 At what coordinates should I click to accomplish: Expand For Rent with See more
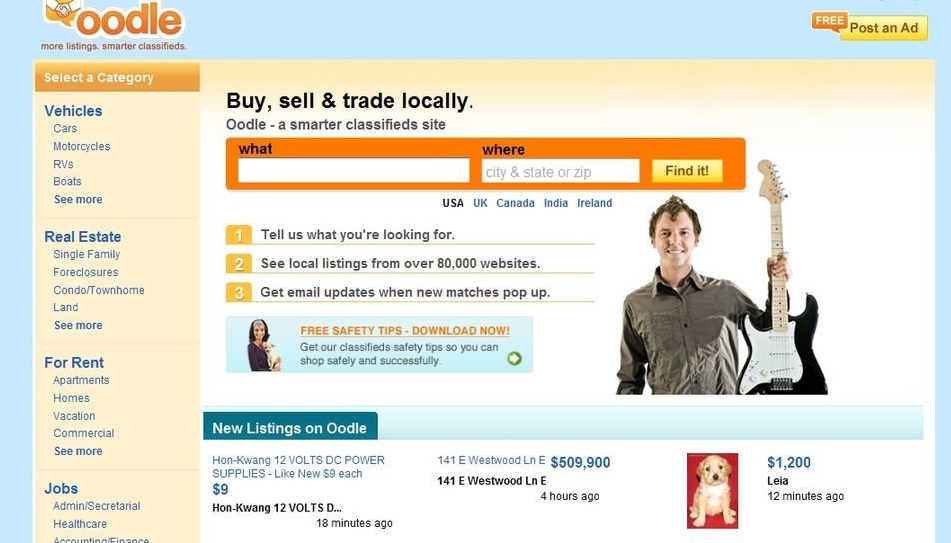[x=78, y=451]
